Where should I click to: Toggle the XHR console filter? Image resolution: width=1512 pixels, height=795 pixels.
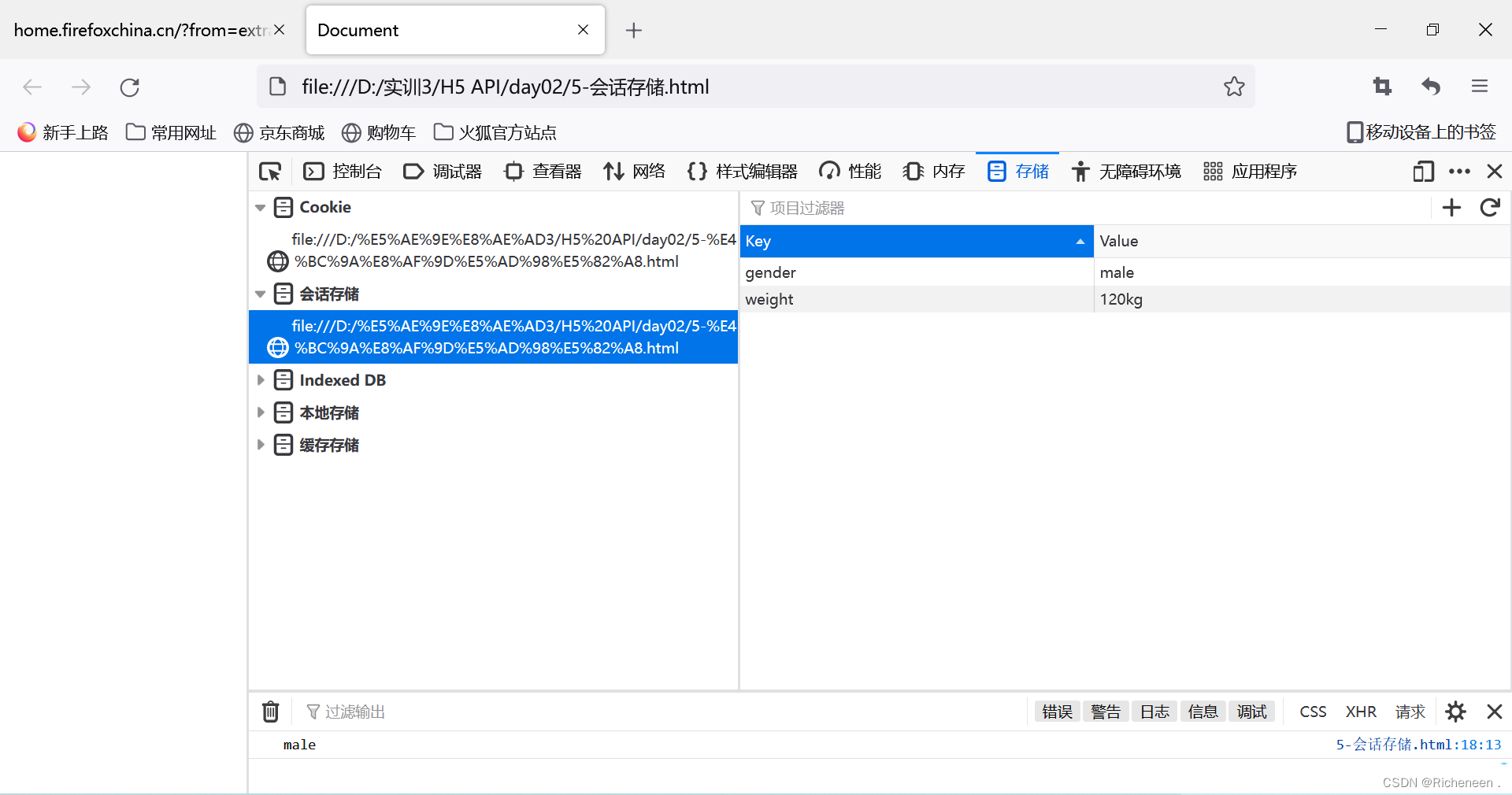(x=1361, y=712)
